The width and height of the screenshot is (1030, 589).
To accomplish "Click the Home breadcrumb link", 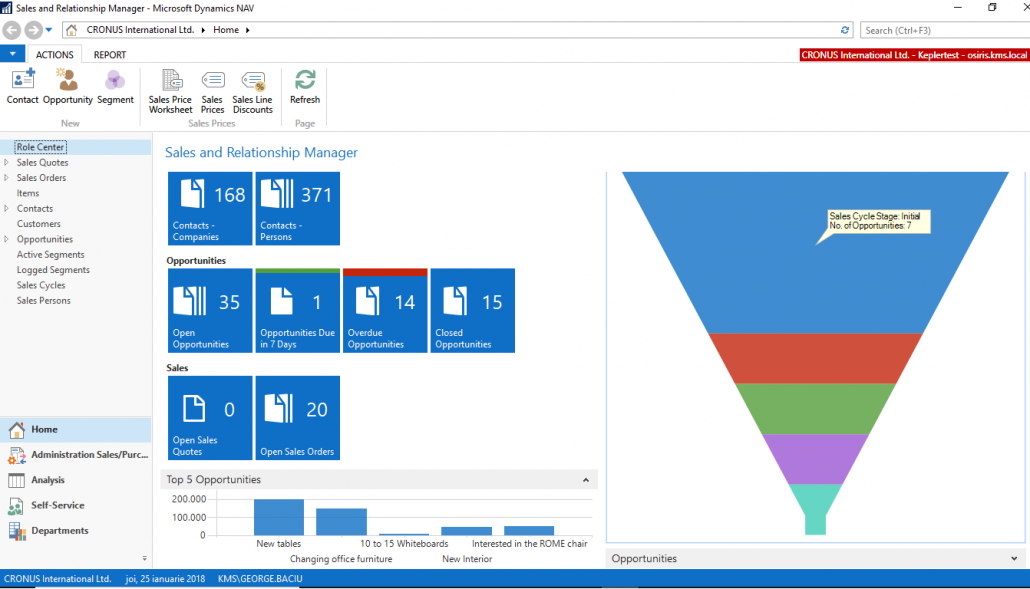I will [226, 30].
